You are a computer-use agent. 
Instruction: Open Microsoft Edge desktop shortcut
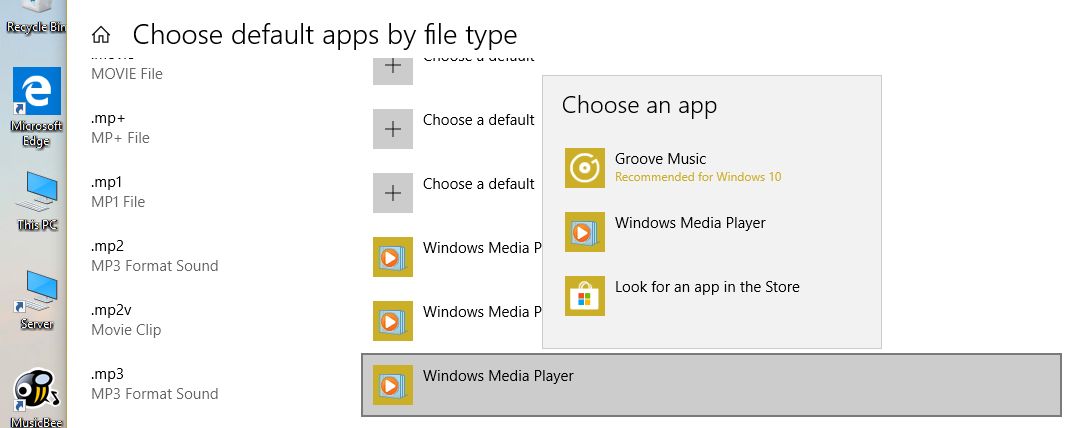point(37,107)
